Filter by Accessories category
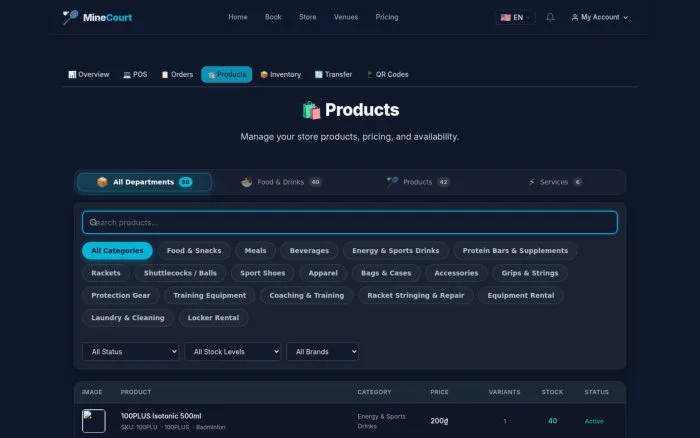The image size is (700, 438). (456, 273)
